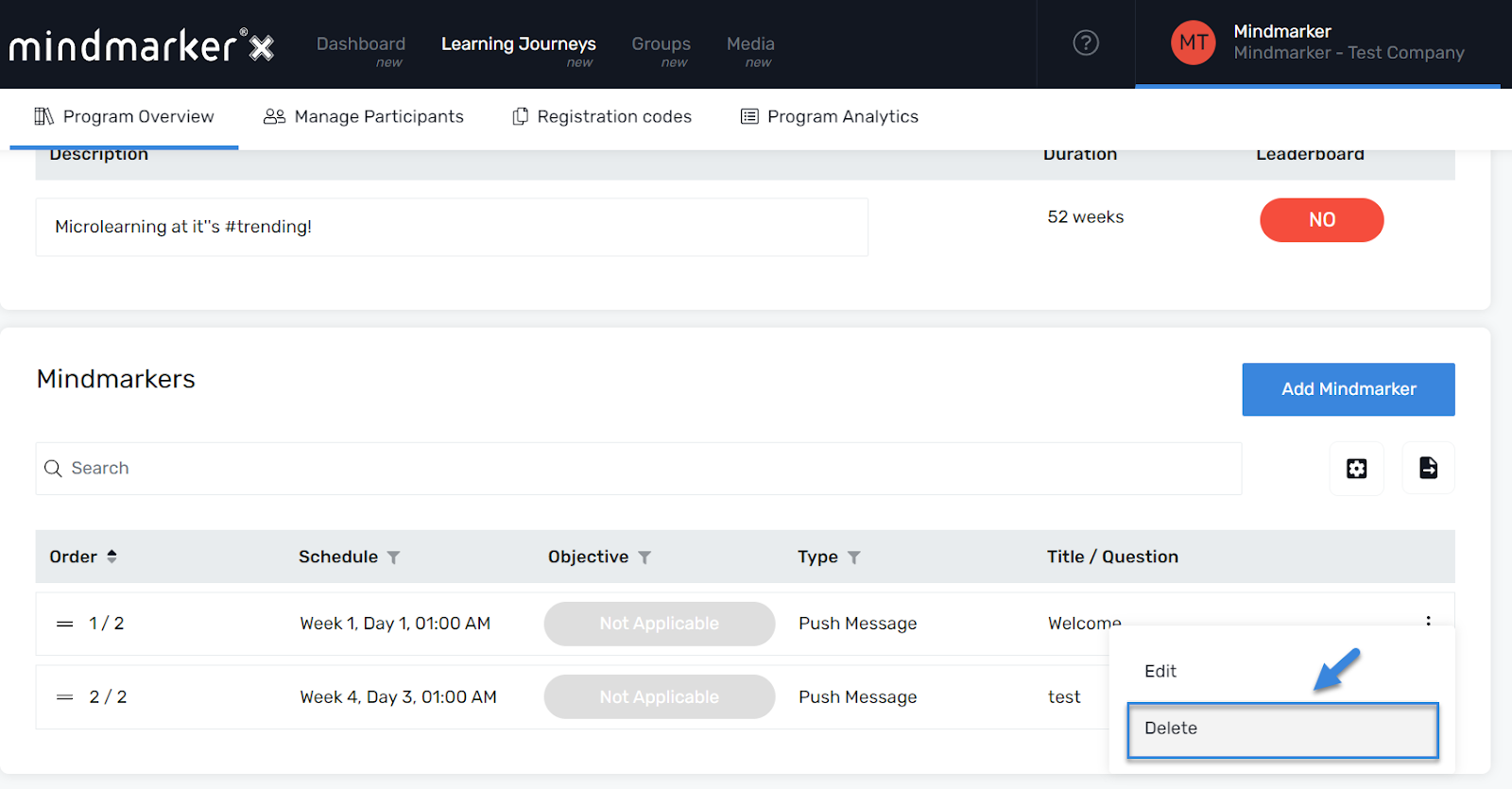This screenshot has width=1512, height=789.
Task: Toggle the Leaderboard NO switch
Action: 1321,220
